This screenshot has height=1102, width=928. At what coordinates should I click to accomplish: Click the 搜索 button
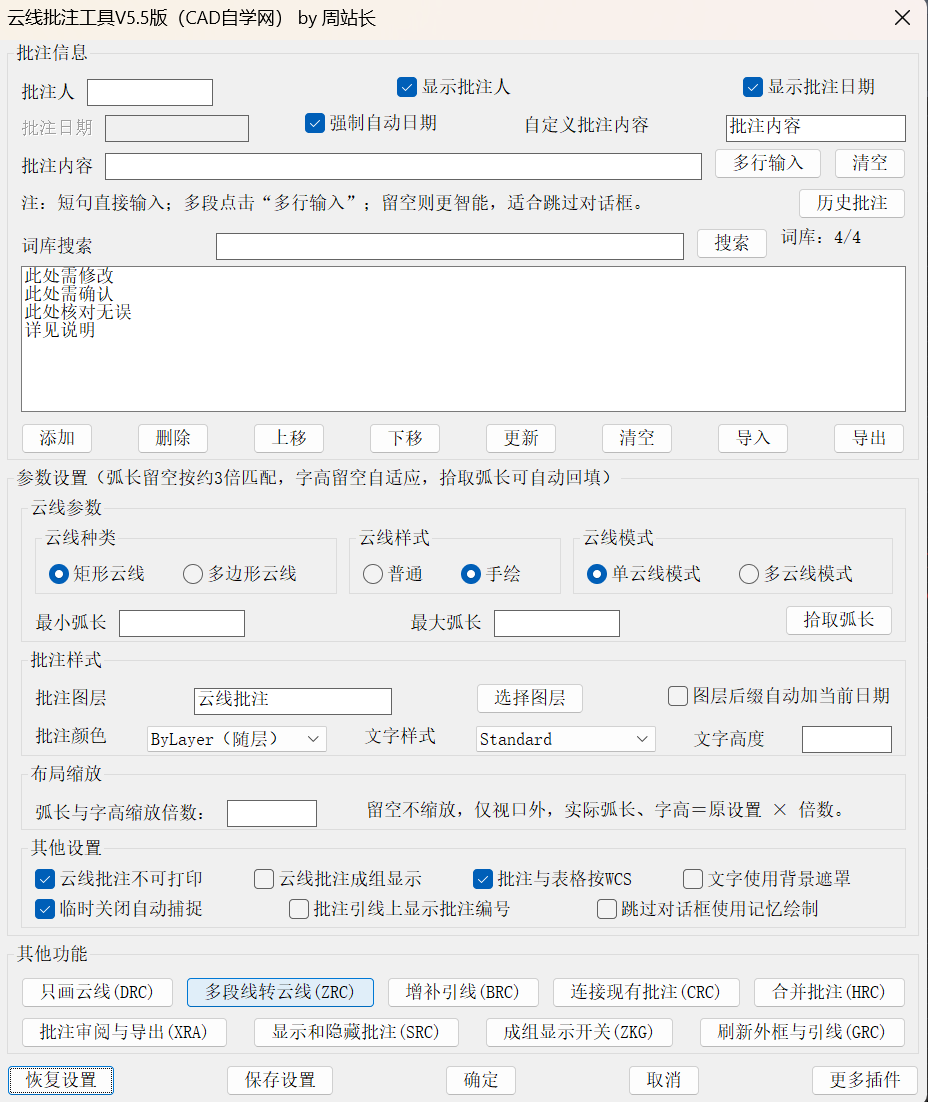click(731, 243)
